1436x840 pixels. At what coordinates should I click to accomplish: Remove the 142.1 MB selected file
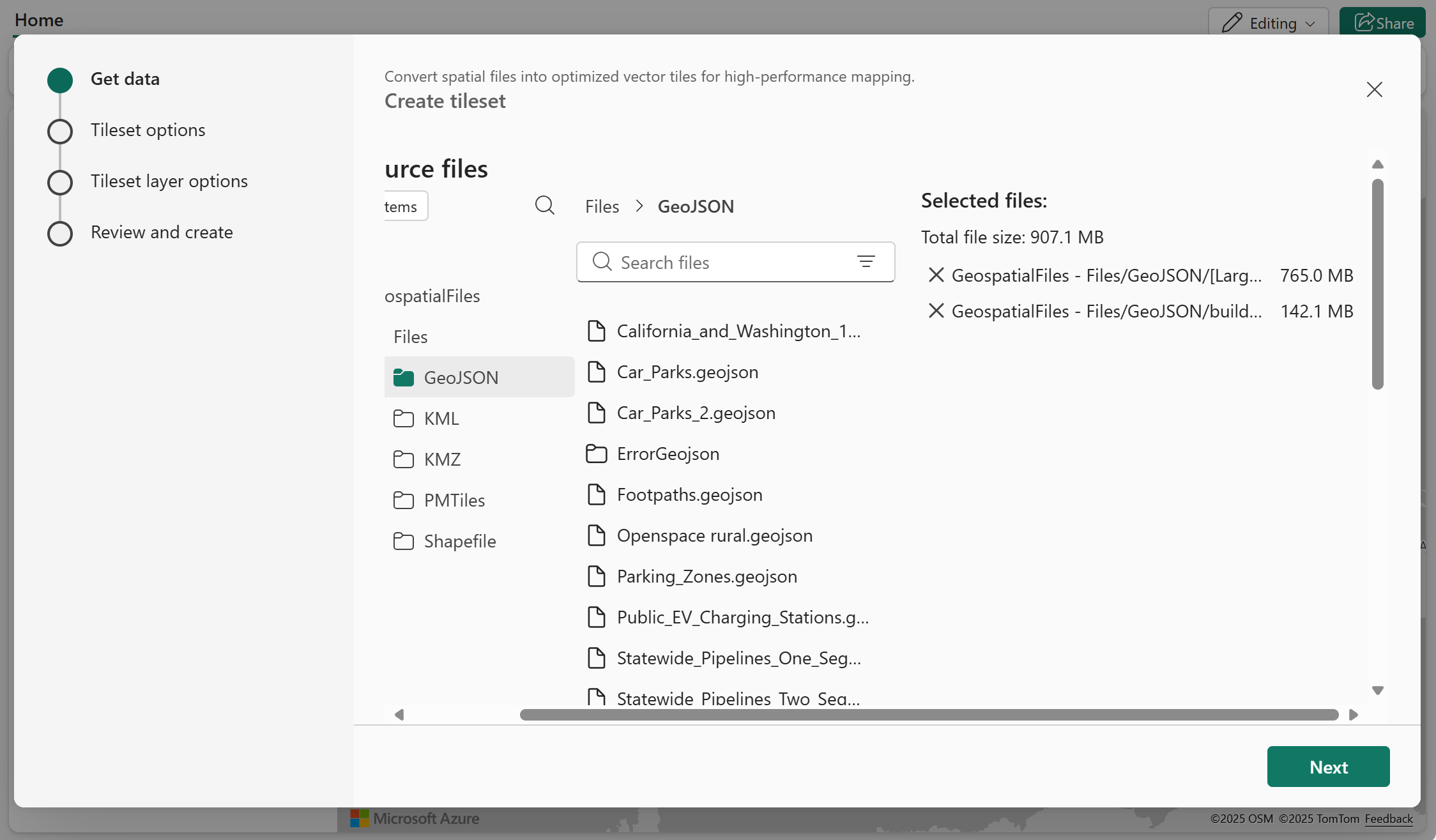936,311
